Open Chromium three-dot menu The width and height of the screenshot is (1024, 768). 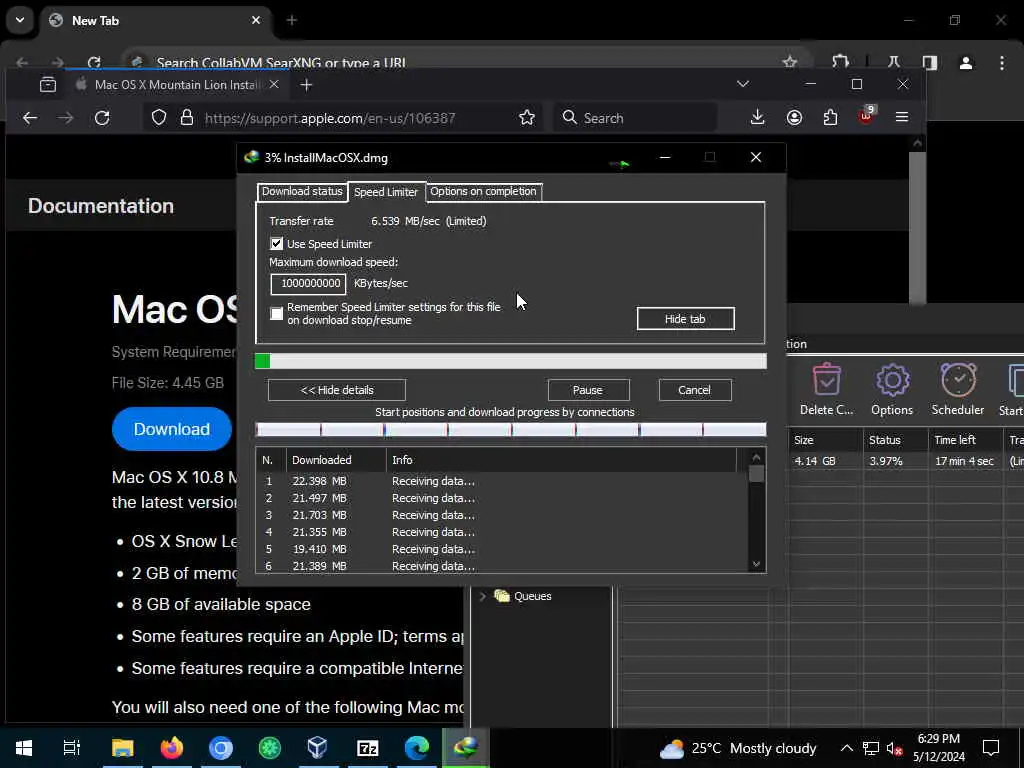point(1002,63)
